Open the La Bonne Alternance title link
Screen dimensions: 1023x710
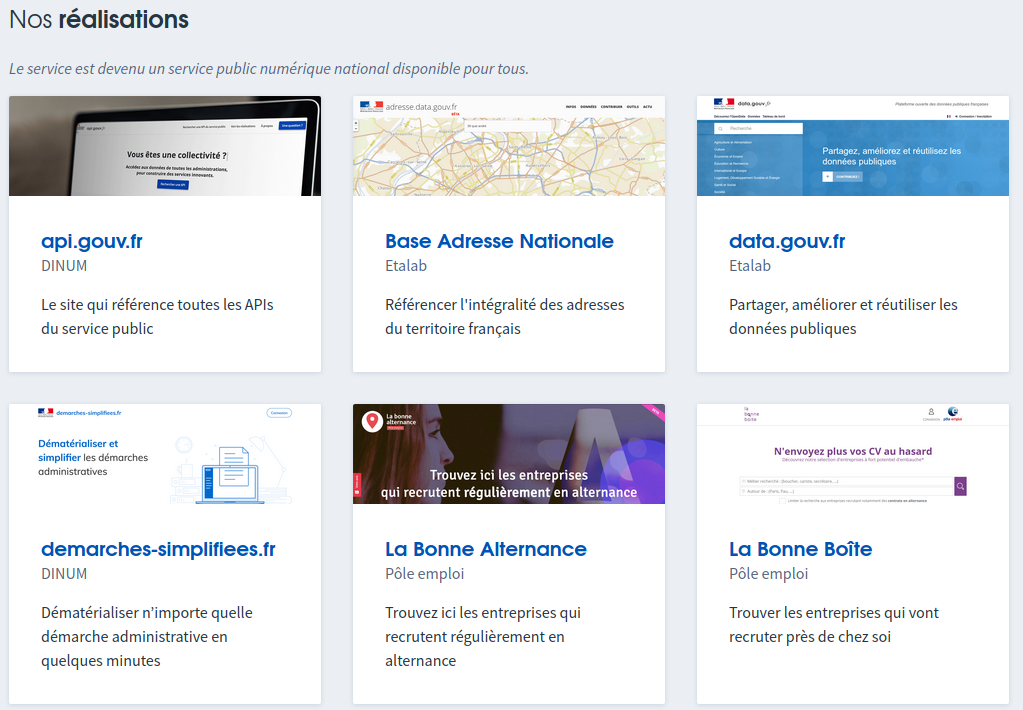tap(486, 549)
